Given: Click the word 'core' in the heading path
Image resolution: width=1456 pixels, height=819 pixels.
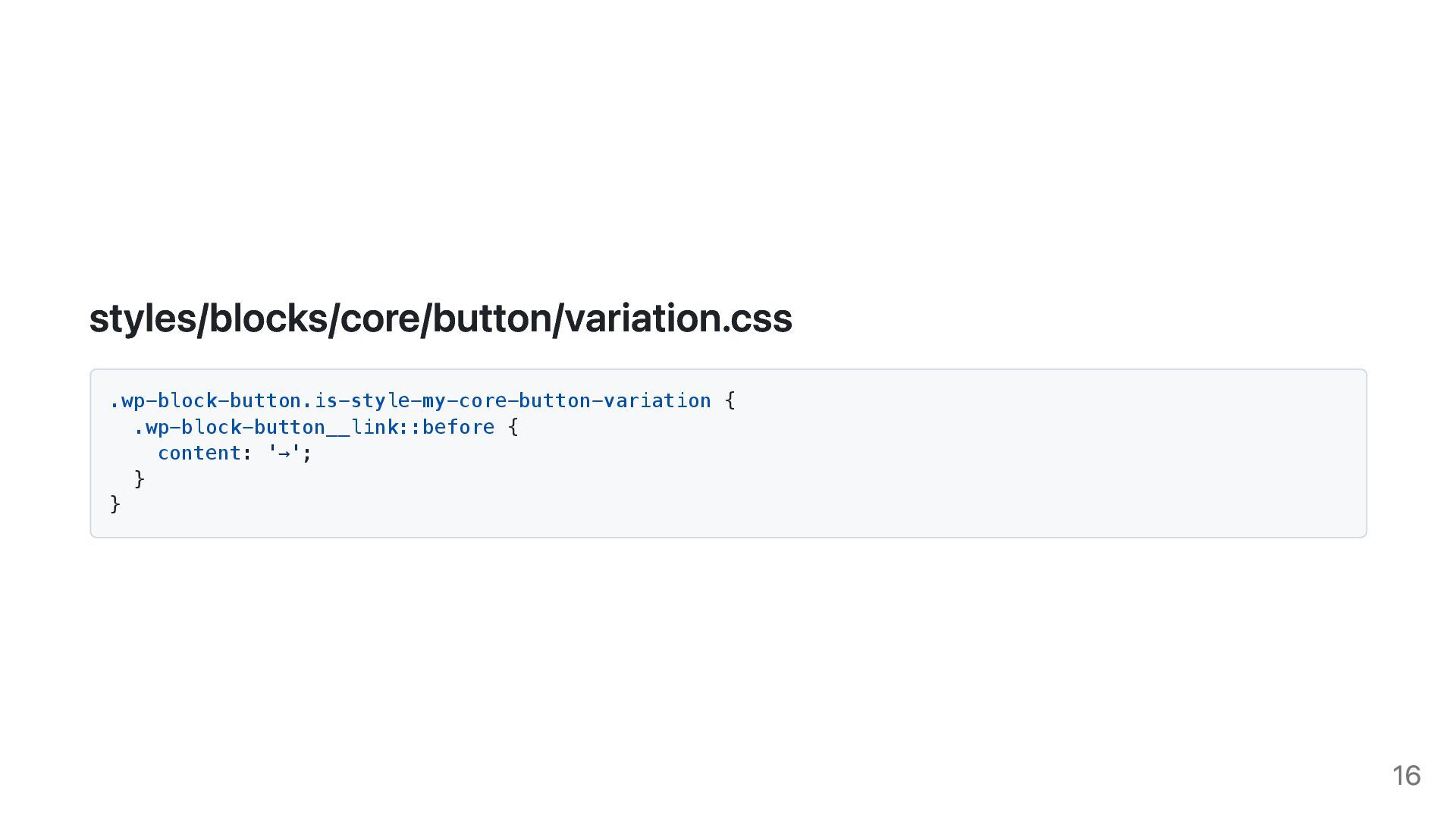Looking at the screenshot, I should point(379,318).
